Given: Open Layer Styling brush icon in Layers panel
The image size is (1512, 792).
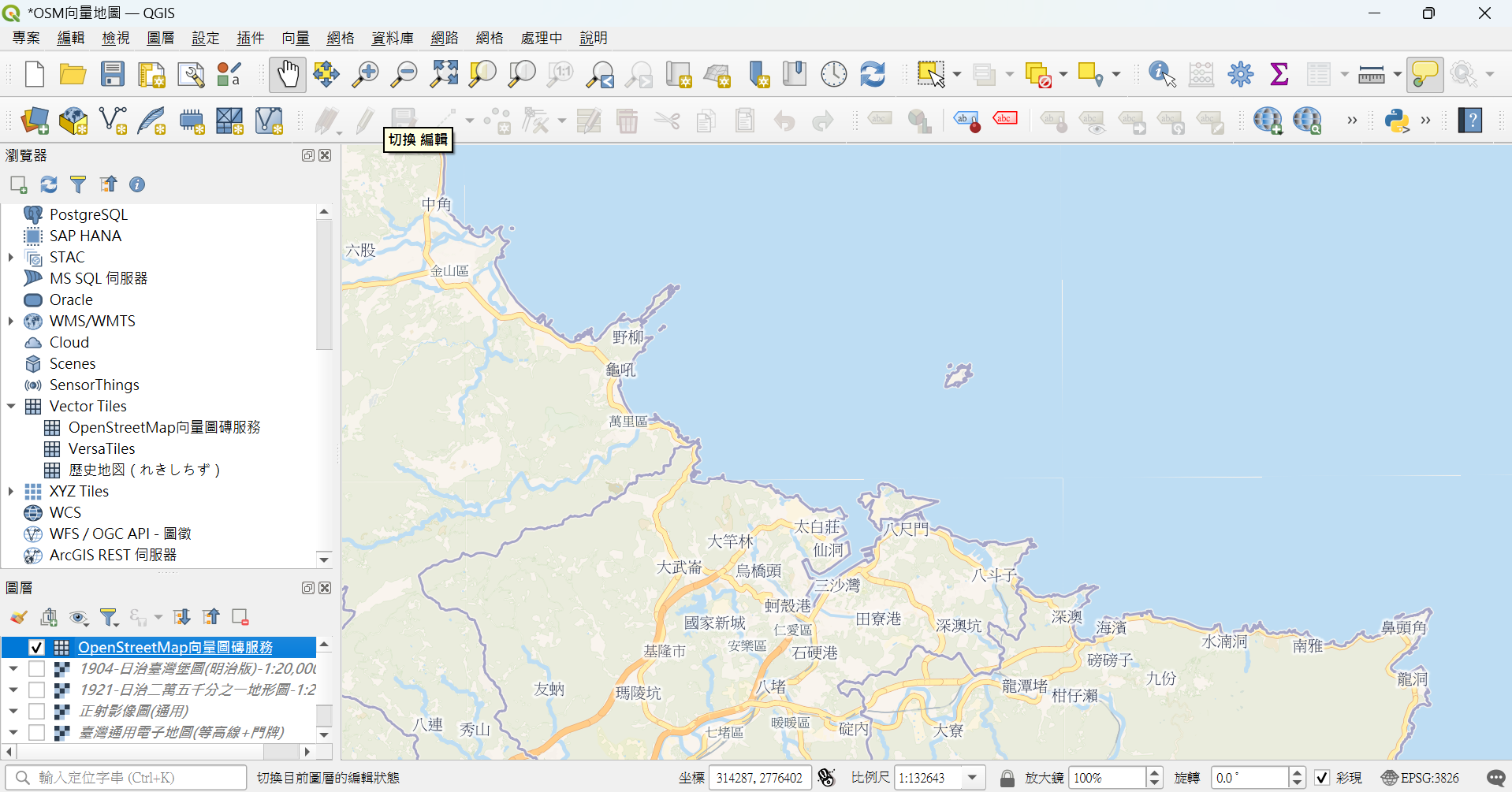Looking at the screenshot, I should click(x=19, y=617).
